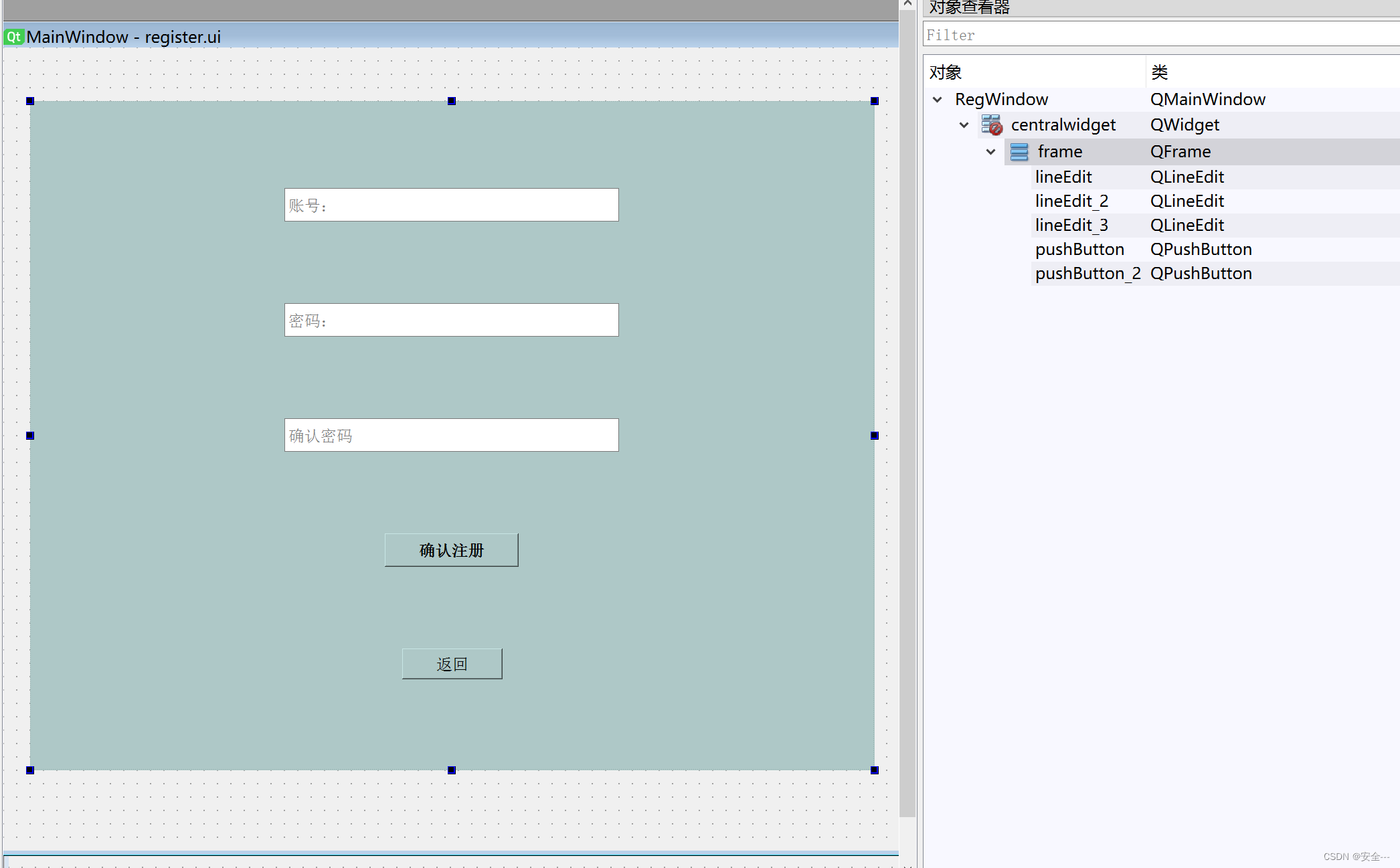Click the QWidget class cell

1185,125
